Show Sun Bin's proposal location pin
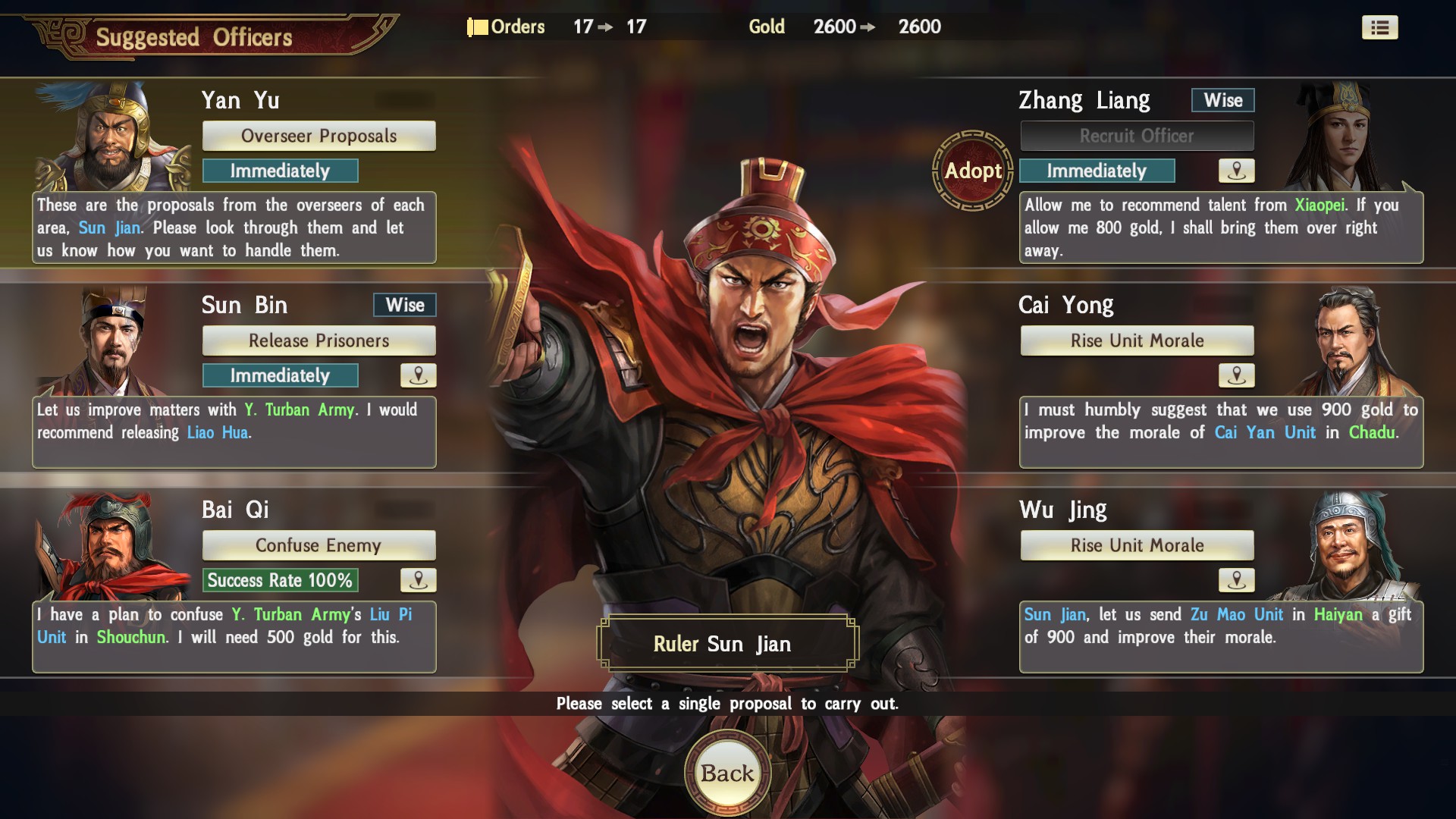 click(418, 375)
